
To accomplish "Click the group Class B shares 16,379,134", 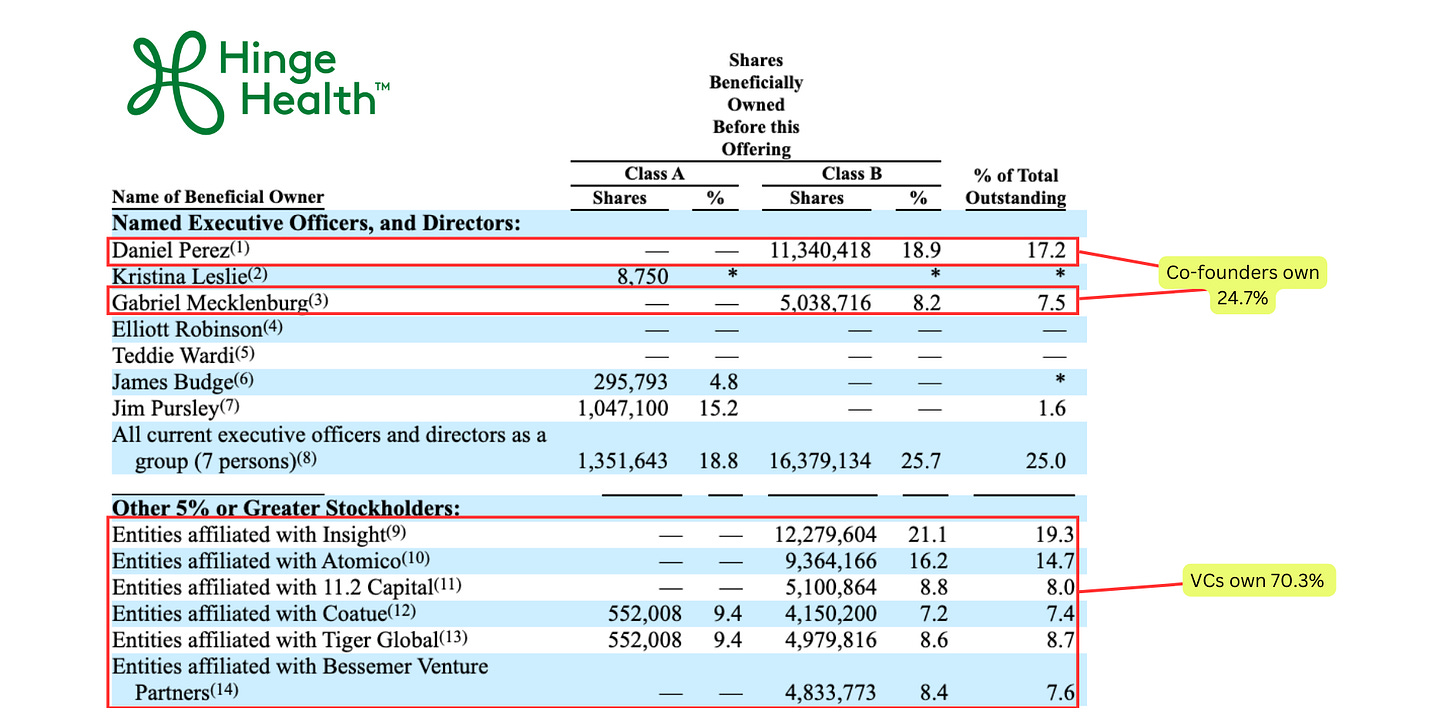I will click(x=820, y=461).
